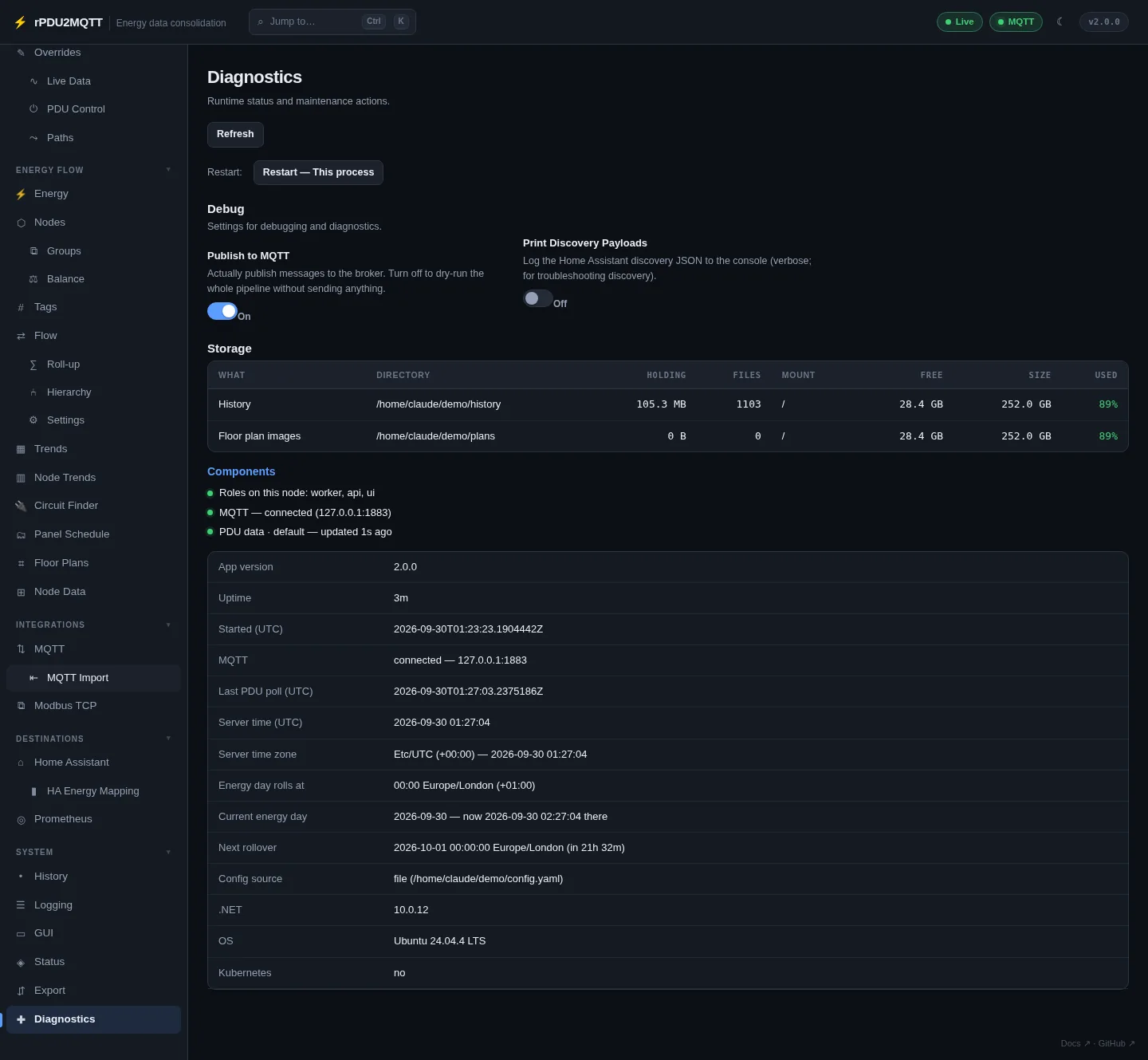Open MQTT Import in the sidebar
Viewport: 1148px width, 1060px height.
tap(93, 678)
